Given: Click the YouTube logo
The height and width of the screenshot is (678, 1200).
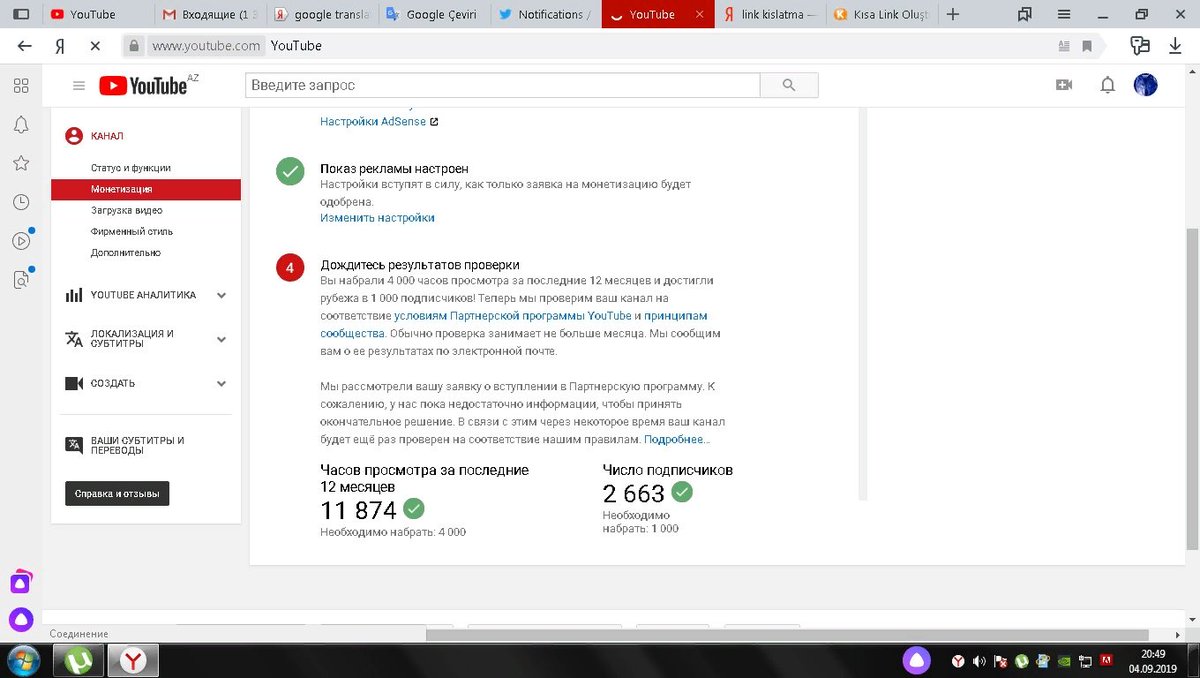Looking at the screenshot, I should [x=143, y=86].
